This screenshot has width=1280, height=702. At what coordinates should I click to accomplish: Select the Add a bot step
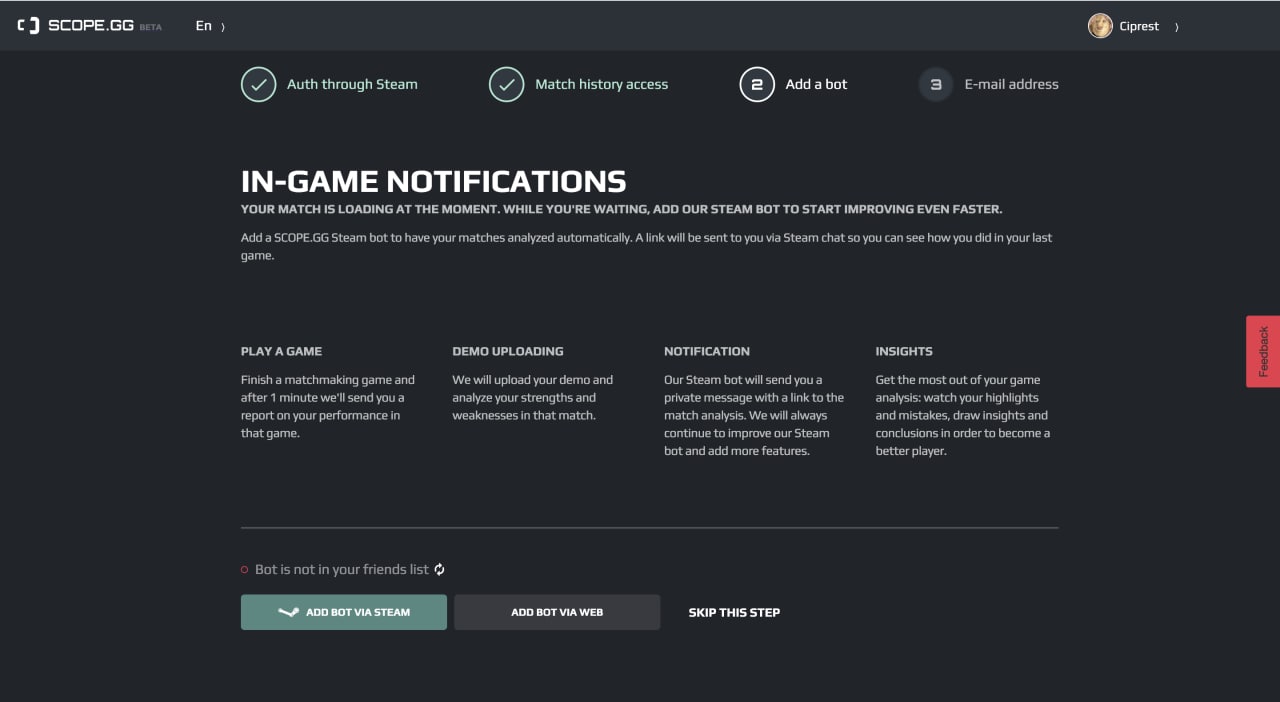(x=816, y=85)
